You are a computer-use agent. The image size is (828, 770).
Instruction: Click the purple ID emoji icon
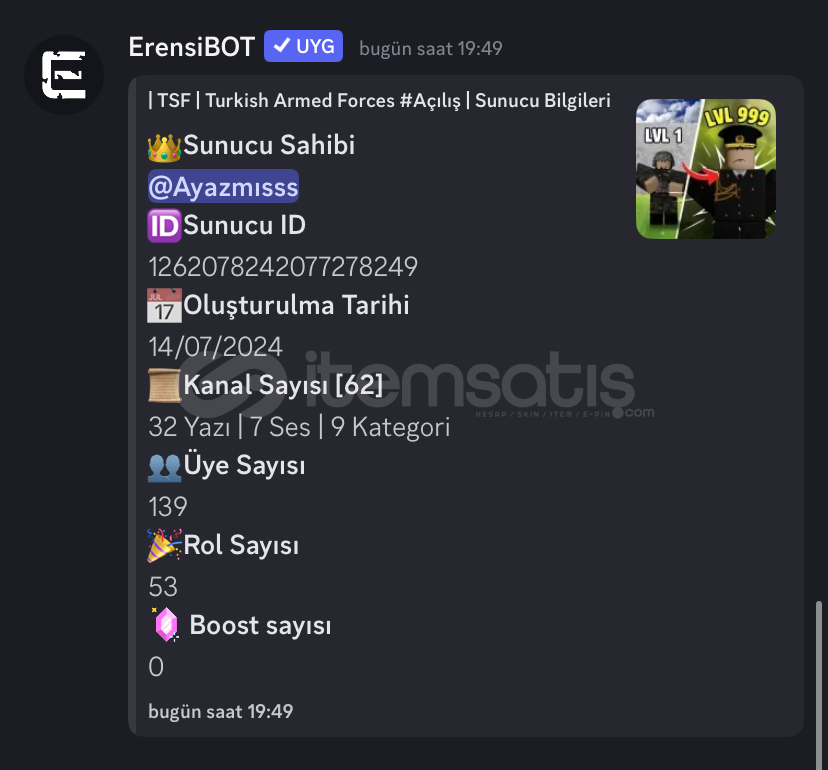point(164,226)
